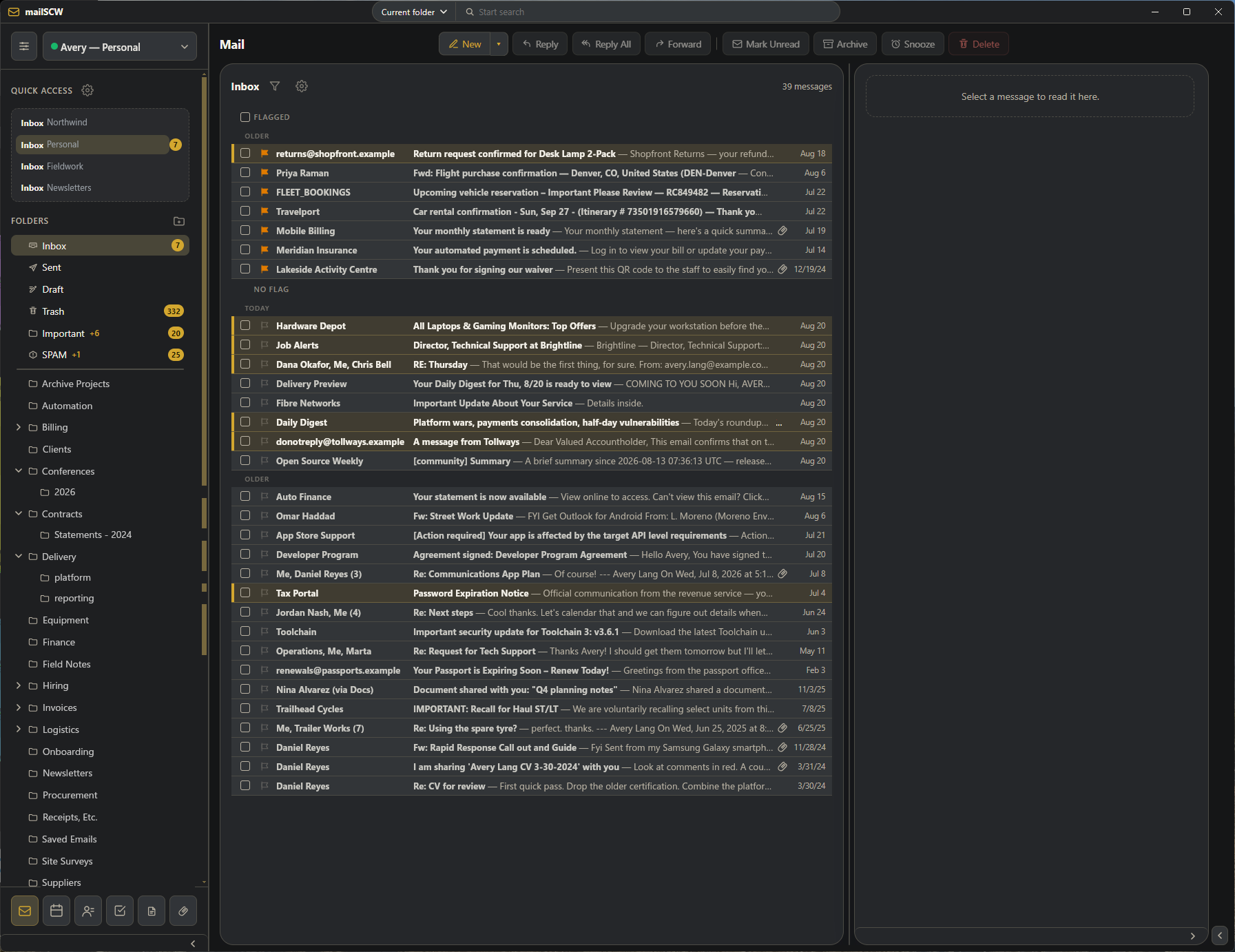Open the Notes view icon

(152, 911)
